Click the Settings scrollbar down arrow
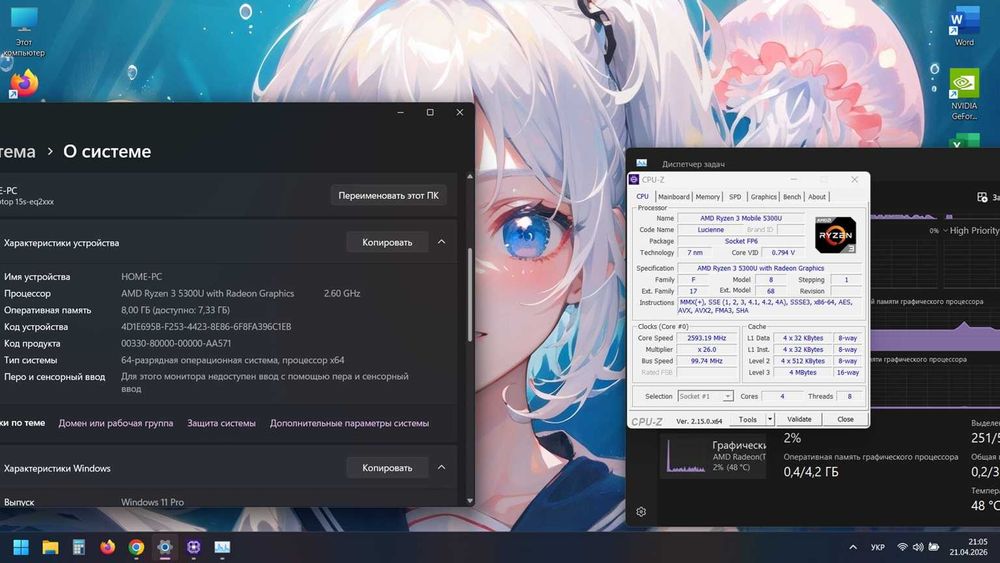The height and width of the screenshot is (563, 1000). point(470,501)
